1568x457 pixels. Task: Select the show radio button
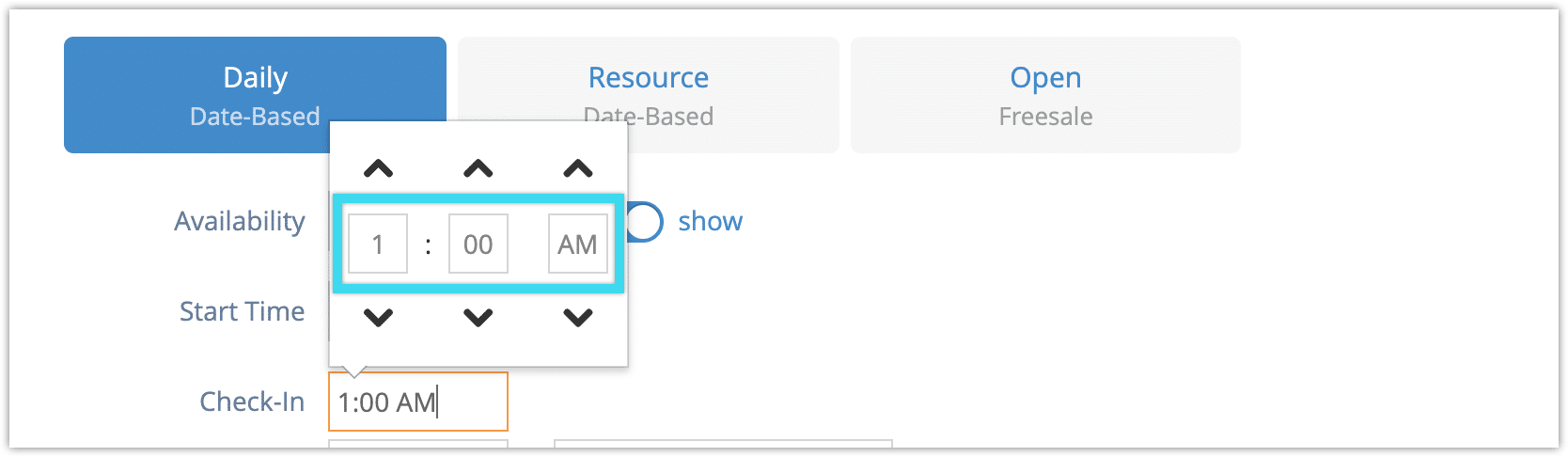pyautogui.click(x=645, y=222)
